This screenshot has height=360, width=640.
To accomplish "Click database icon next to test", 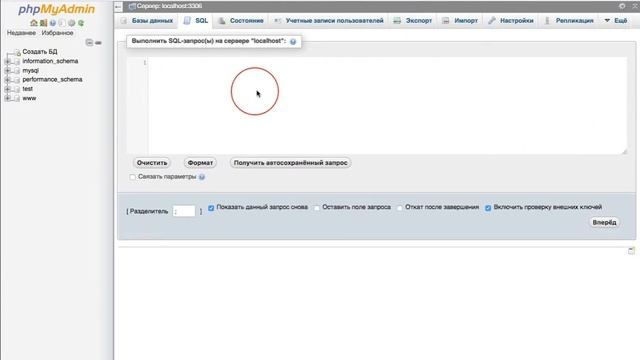I will pos(17,89).
